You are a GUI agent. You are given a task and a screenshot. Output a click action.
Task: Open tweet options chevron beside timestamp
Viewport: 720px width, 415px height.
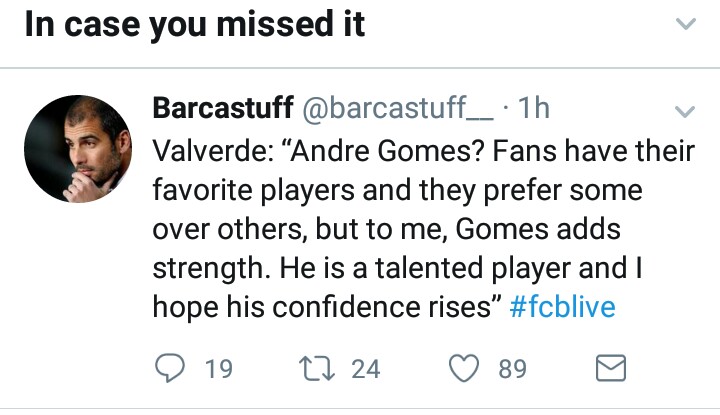click(x=685, y=110)
